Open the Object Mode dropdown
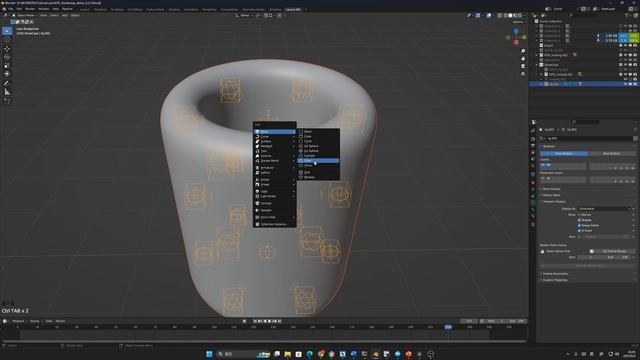This screenshot has width=640, height=360. tap(24, 16)
